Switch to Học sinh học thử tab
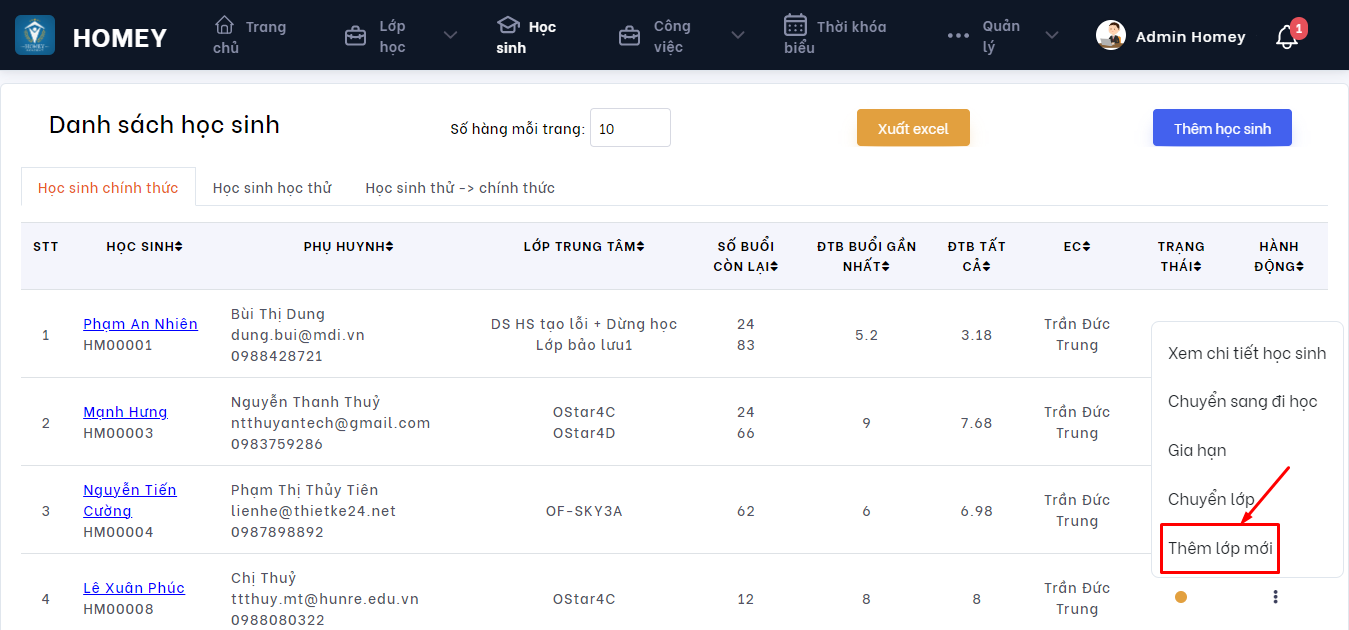The image size is (1349, 630). [x=272, y=188]
